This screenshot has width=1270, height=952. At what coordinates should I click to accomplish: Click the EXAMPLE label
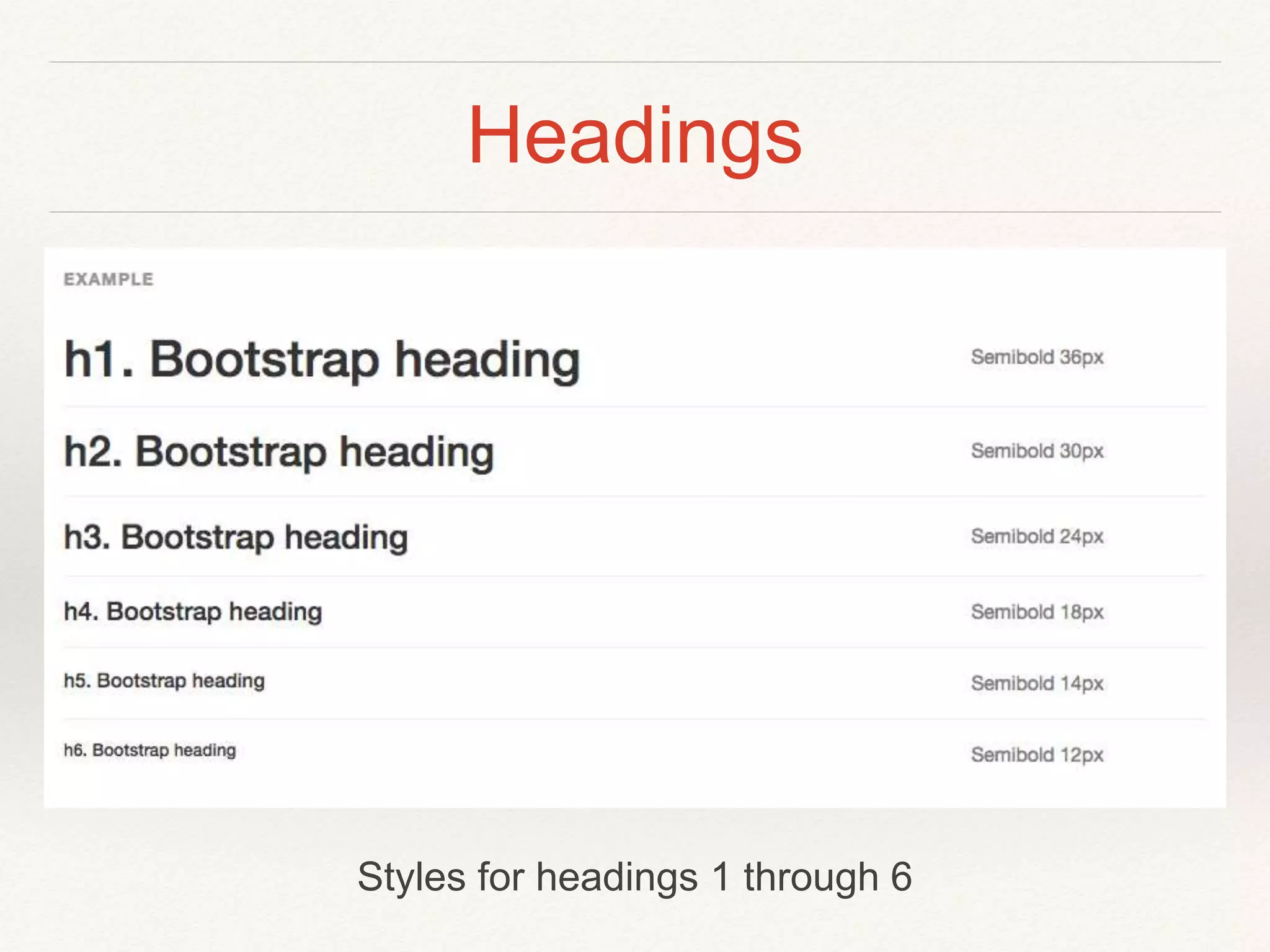tap(109, 280)
